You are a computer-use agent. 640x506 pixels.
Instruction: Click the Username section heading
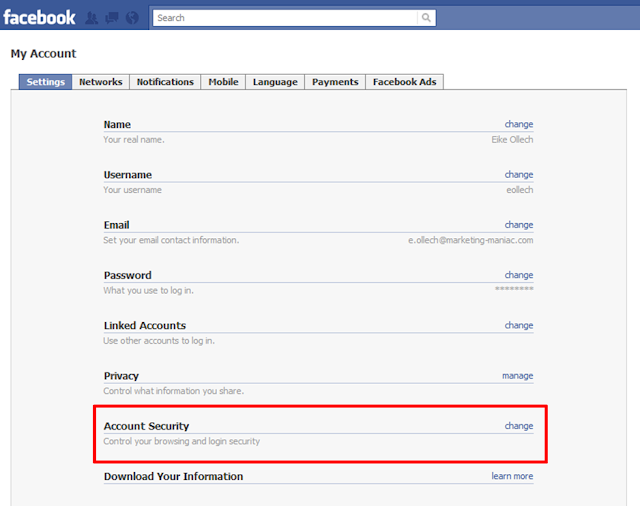point(128,175)
